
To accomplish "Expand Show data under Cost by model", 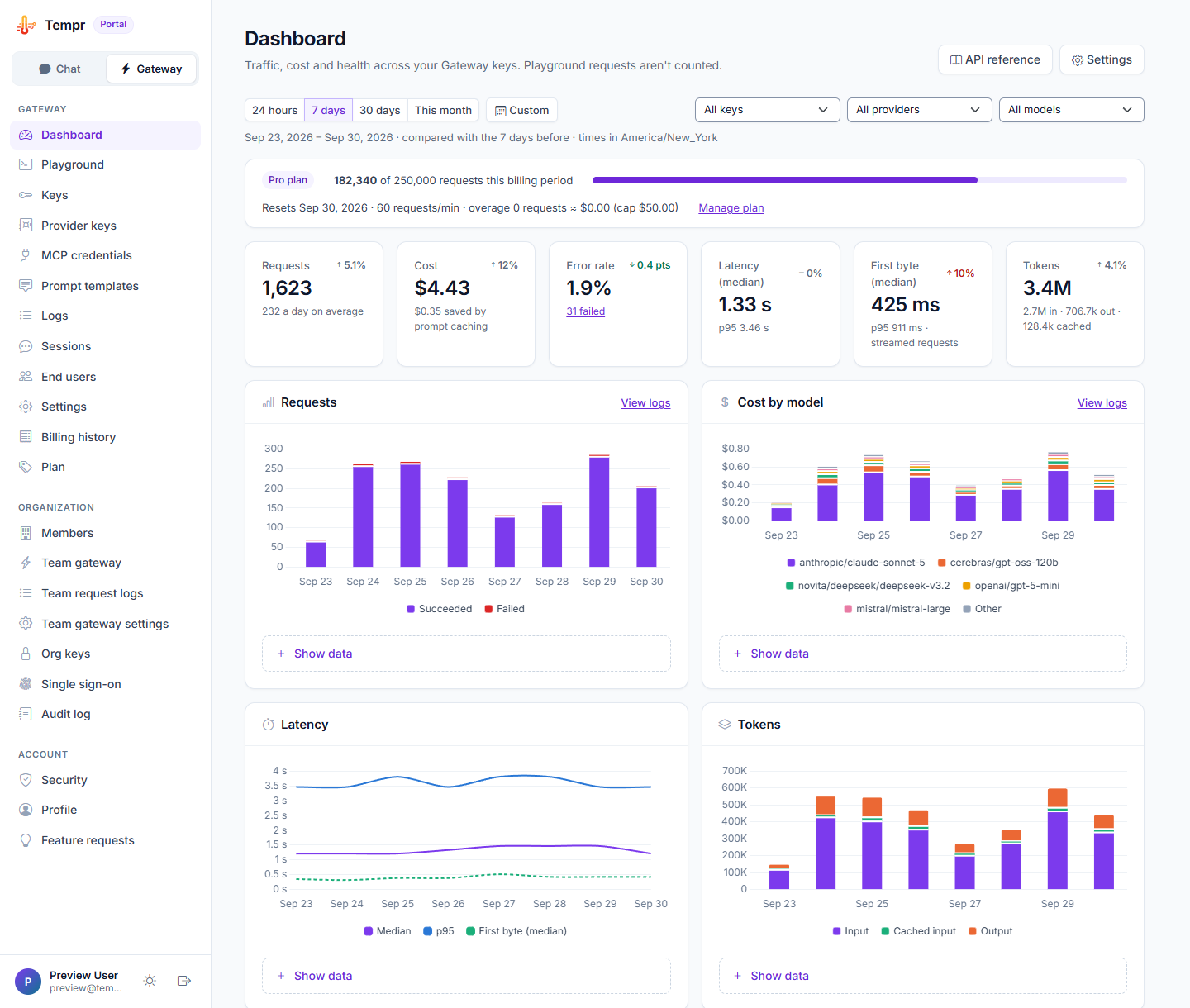I will click(923, 654).
